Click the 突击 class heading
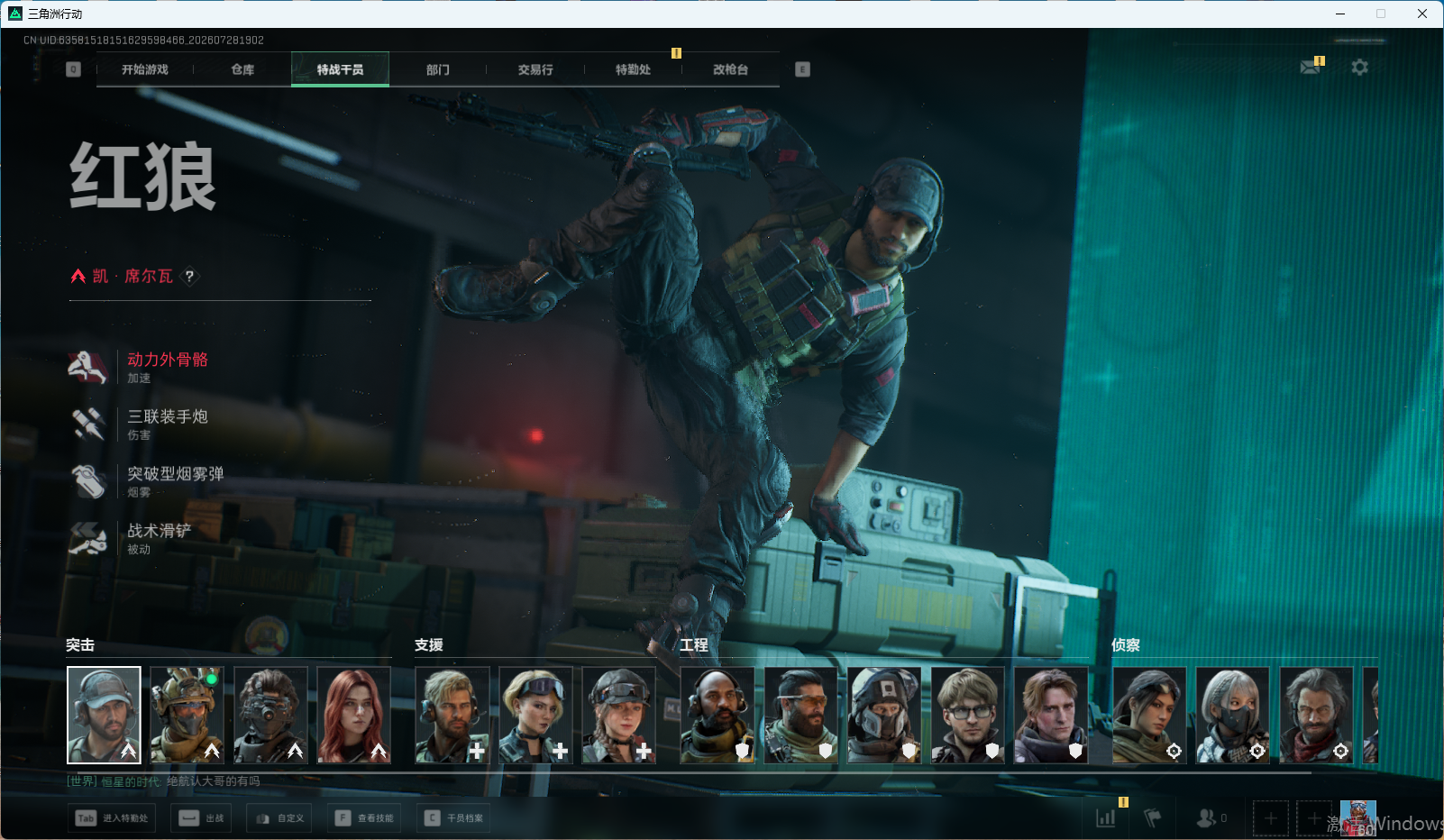The height and width of the screenshot is (840, 1444). 80,645
